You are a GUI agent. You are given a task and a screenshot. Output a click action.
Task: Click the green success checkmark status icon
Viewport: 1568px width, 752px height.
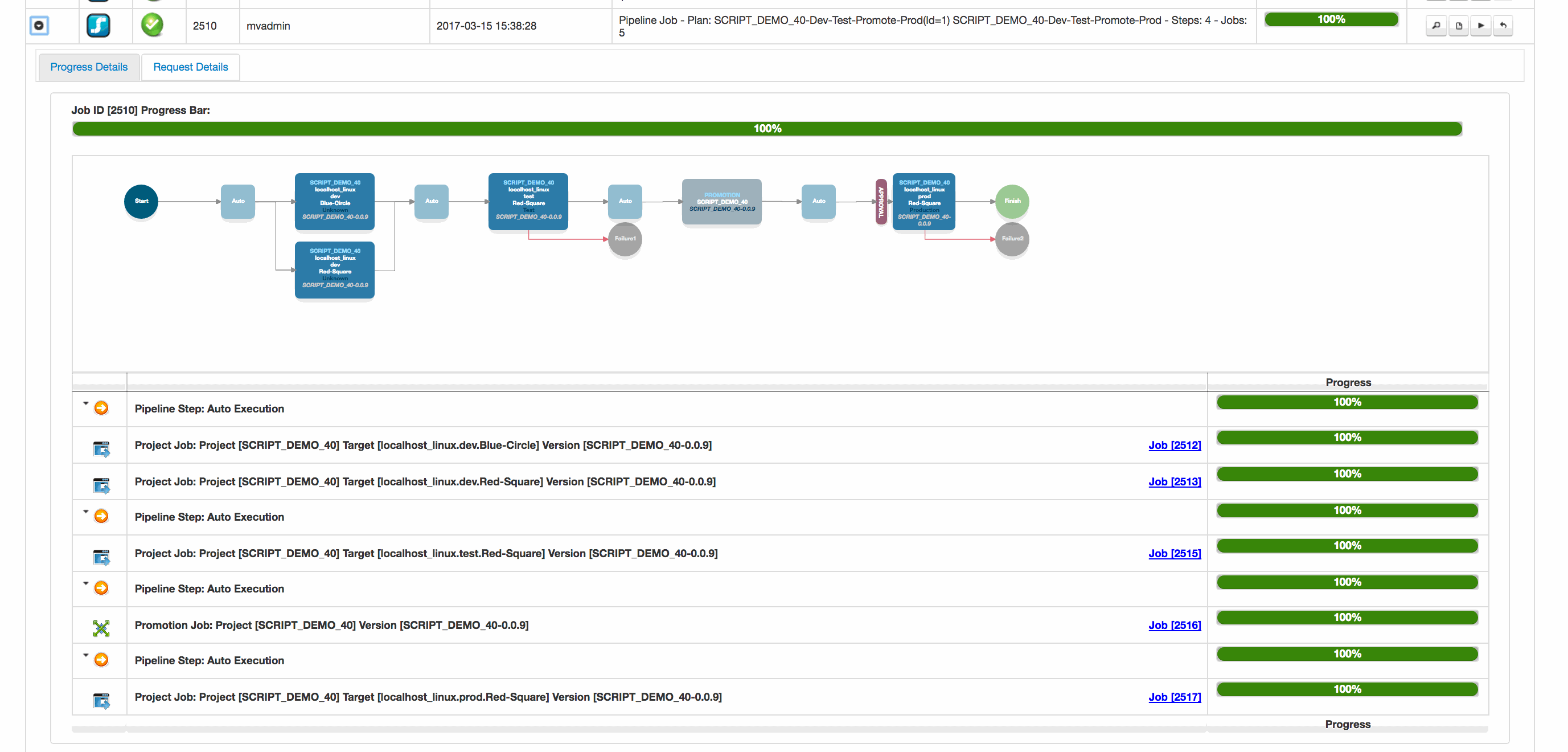(152, 25)
